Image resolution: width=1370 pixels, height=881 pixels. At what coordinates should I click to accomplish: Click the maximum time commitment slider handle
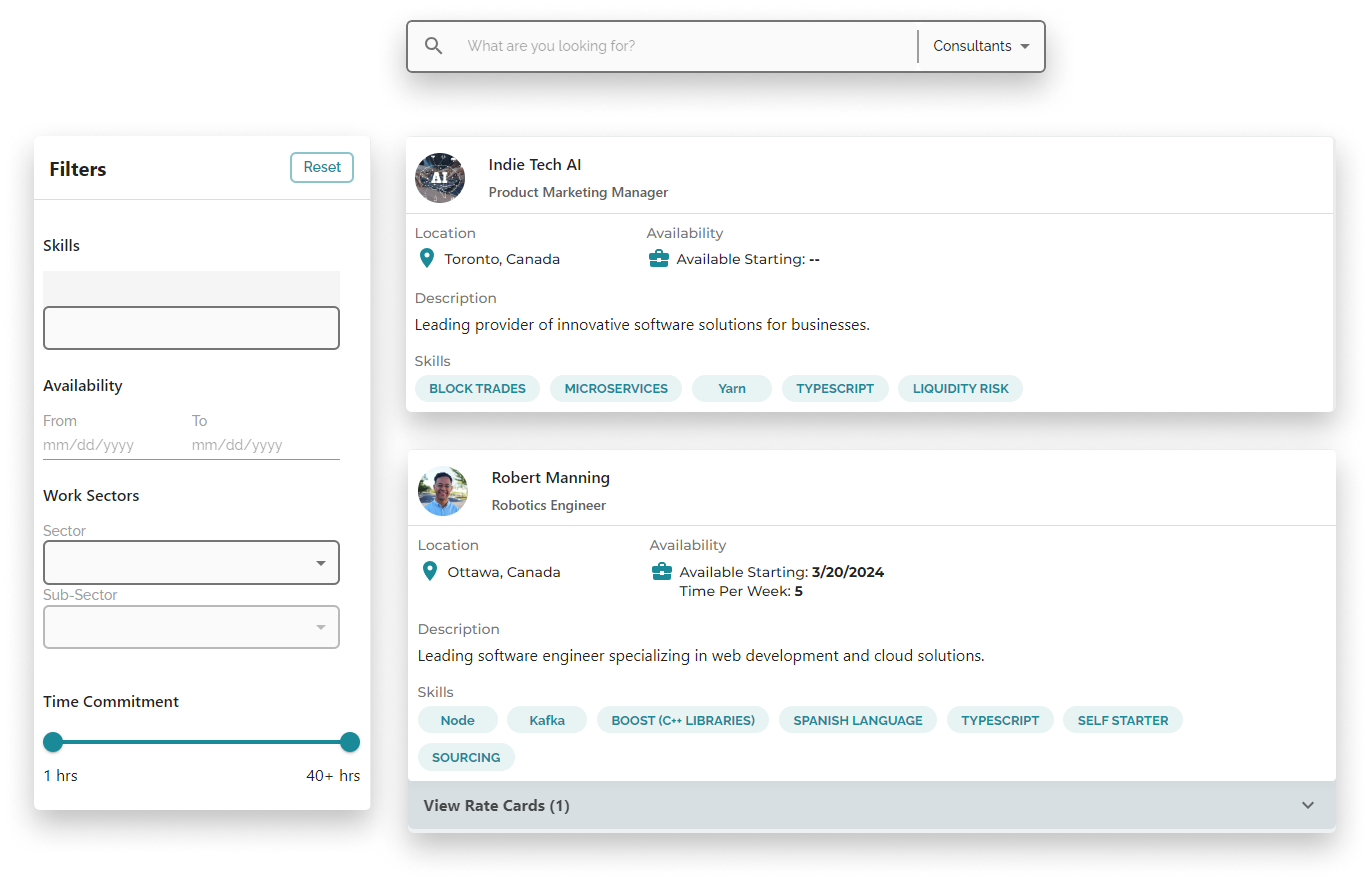click(x=350, y=742)
